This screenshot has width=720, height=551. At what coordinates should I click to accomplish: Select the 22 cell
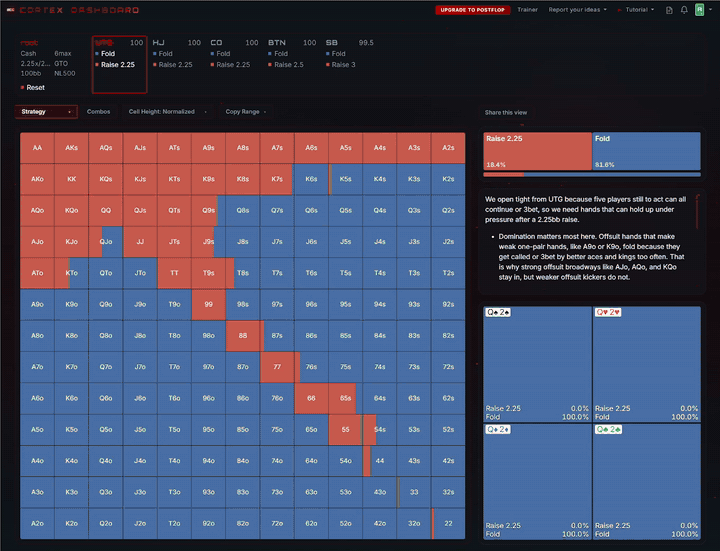click(448, 523)
